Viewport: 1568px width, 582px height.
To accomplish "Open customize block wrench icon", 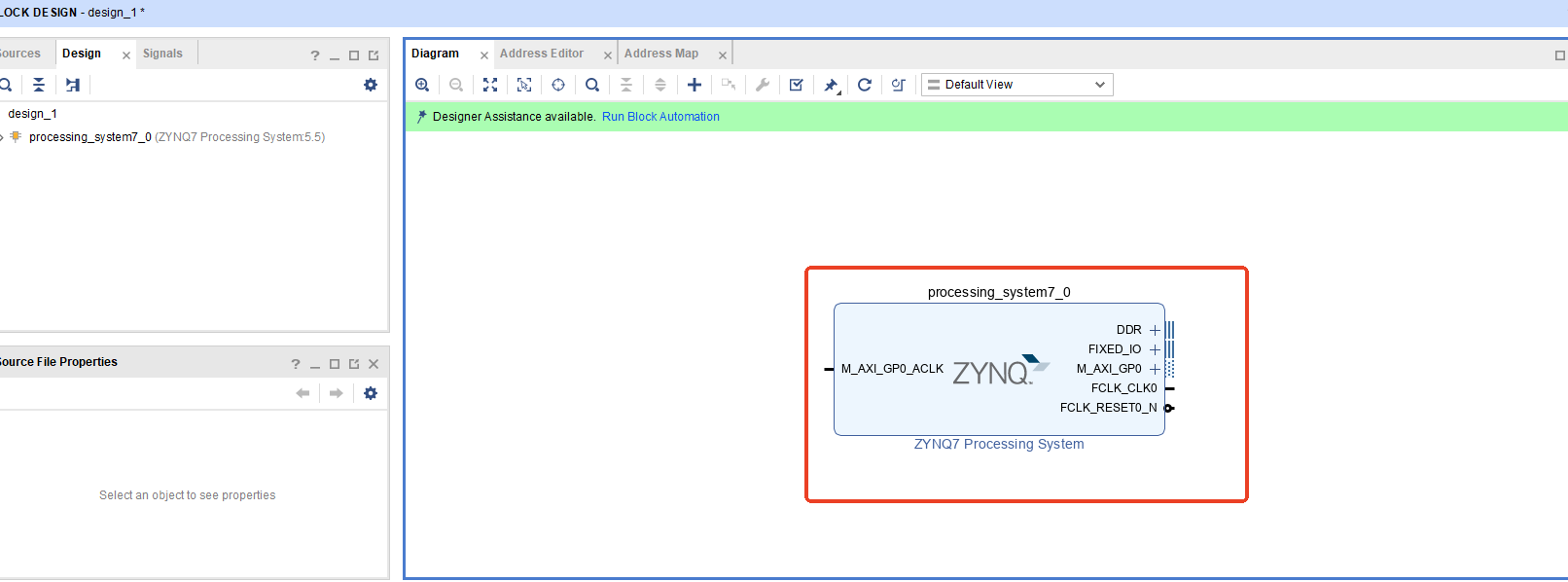I will (763, 85).
